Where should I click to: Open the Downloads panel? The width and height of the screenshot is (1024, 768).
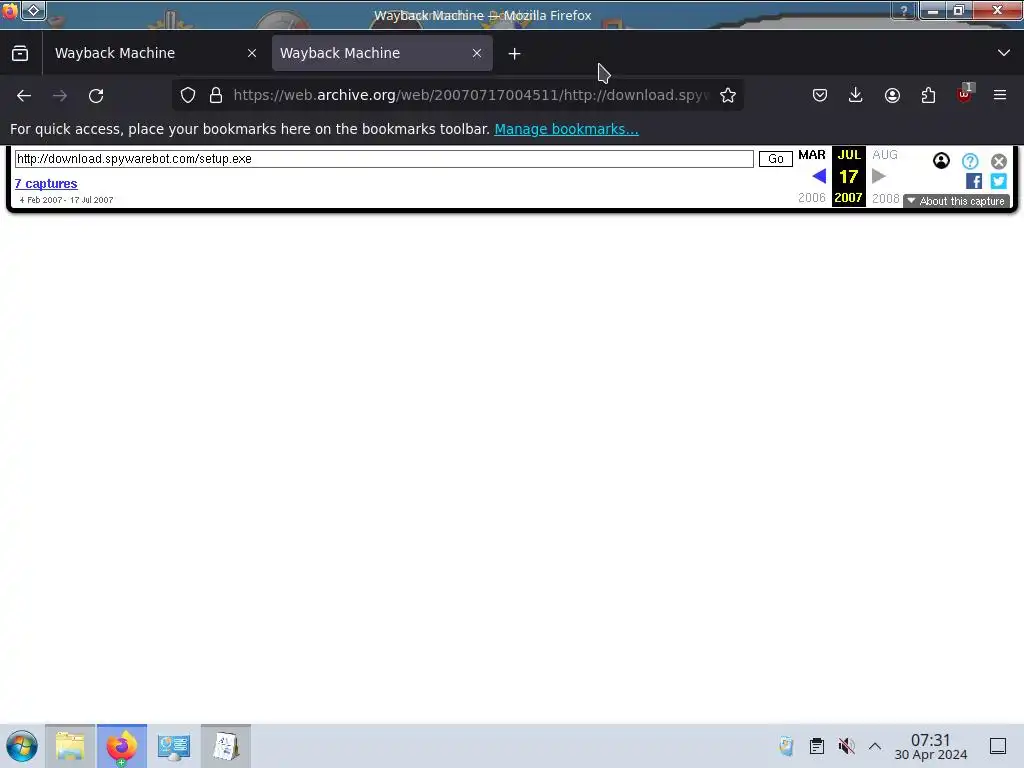856,95
